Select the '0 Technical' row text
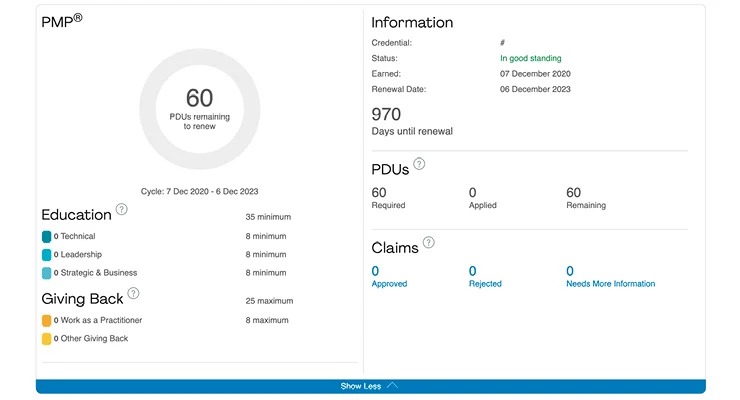The height and width of the screenshot is (400, 740). (74, 236)
